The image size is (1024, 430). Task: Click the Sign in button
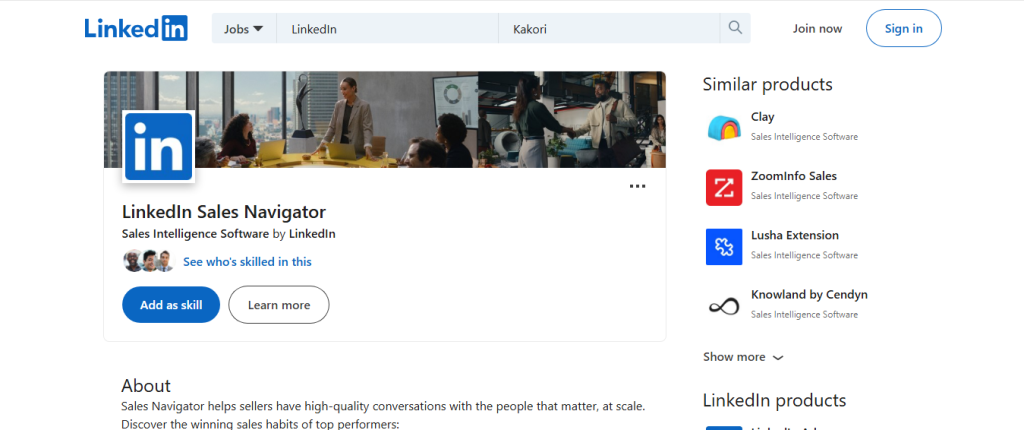904,28
